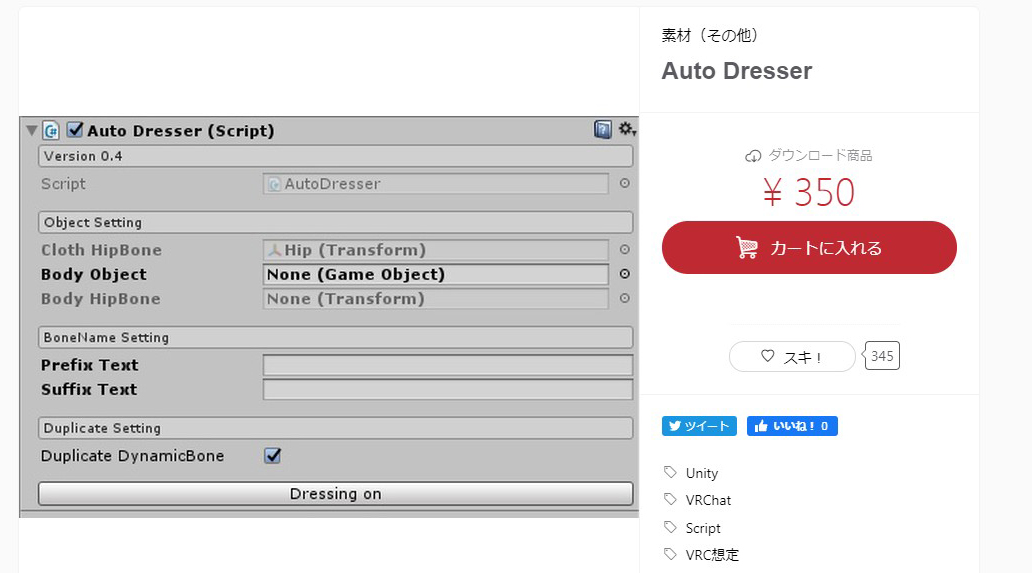Click the Suffix Text label
Viewport: 1032px width, 573px height.
pos(89,389)
